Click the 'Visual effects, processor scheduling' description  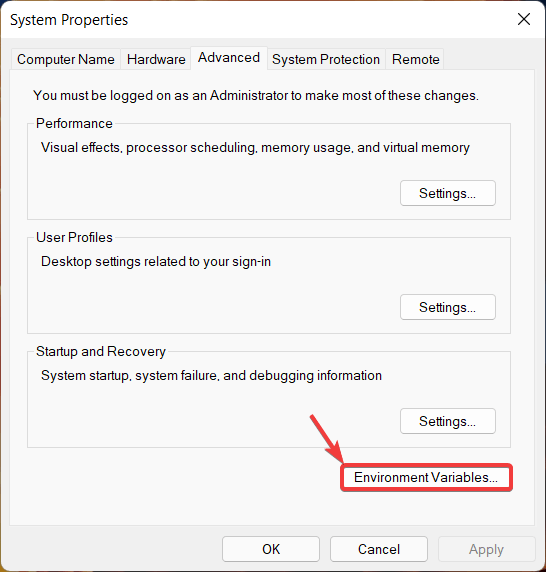pos(255,148)
